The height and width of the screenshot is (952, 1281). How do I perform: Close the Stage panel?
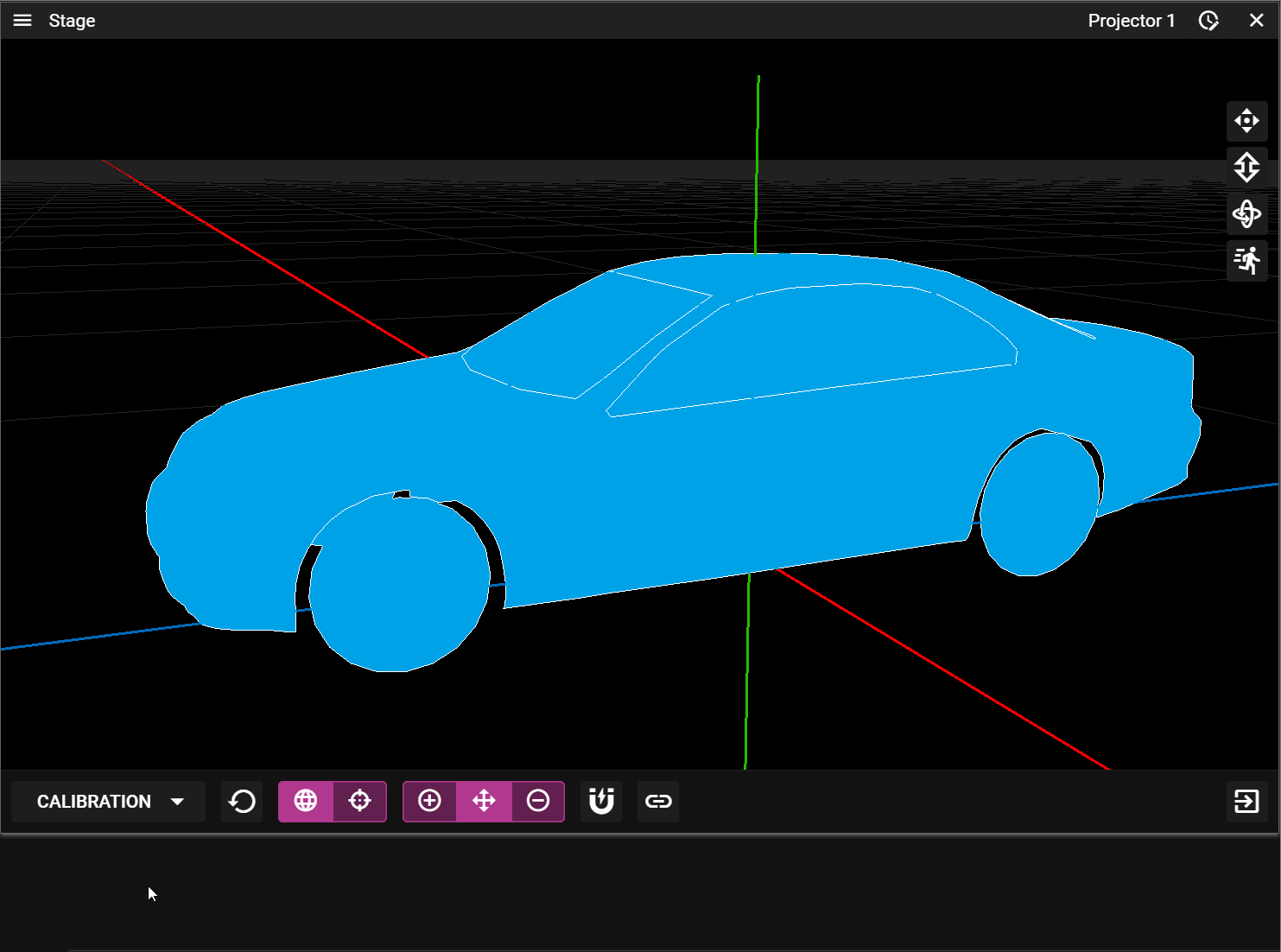pos(1256,21)
